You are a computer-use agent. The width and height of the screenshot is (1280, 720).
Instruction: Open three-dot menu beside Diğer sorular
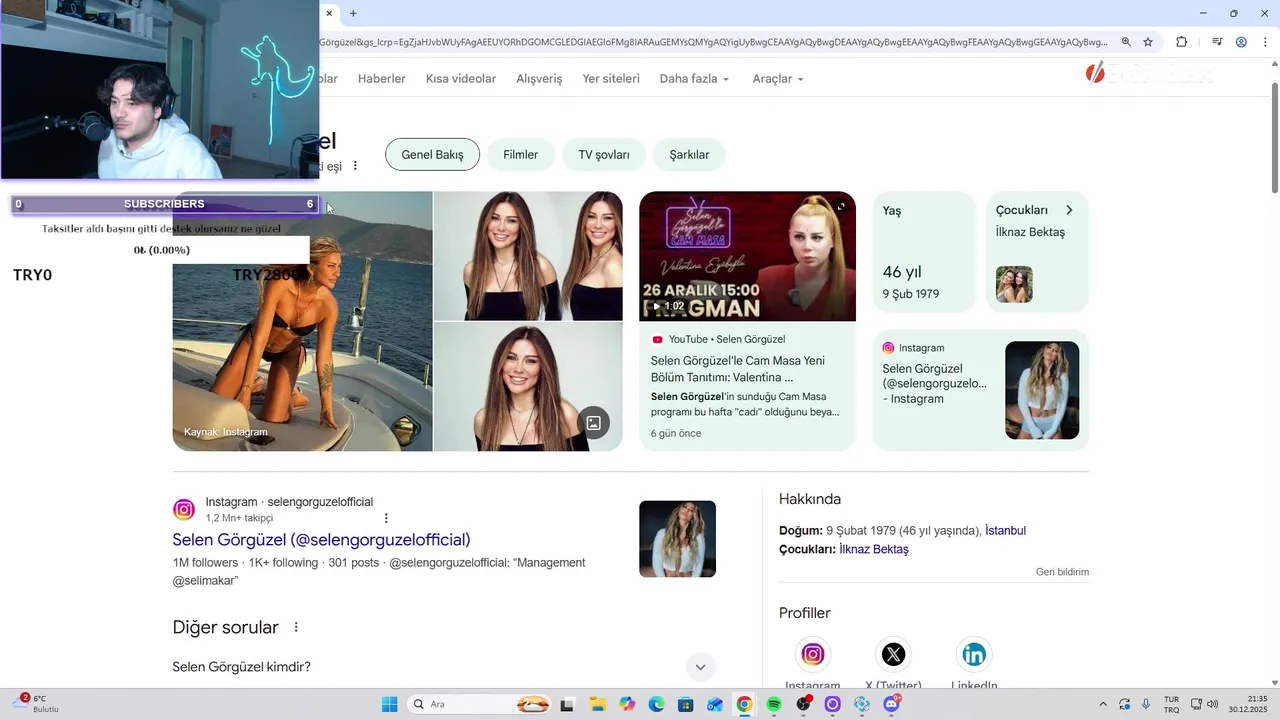click(x=296, y=627)
